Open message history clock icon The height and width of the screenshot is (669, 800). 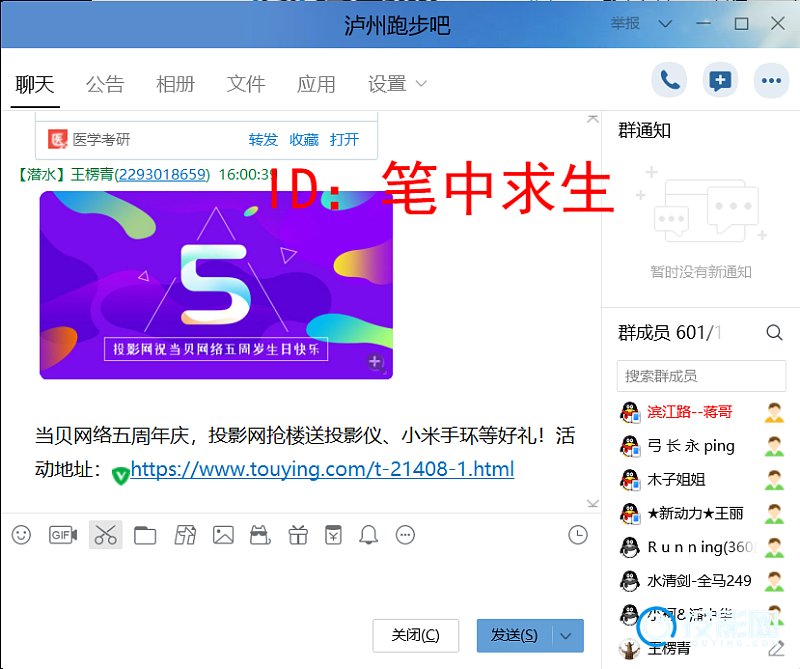[578, 535]
